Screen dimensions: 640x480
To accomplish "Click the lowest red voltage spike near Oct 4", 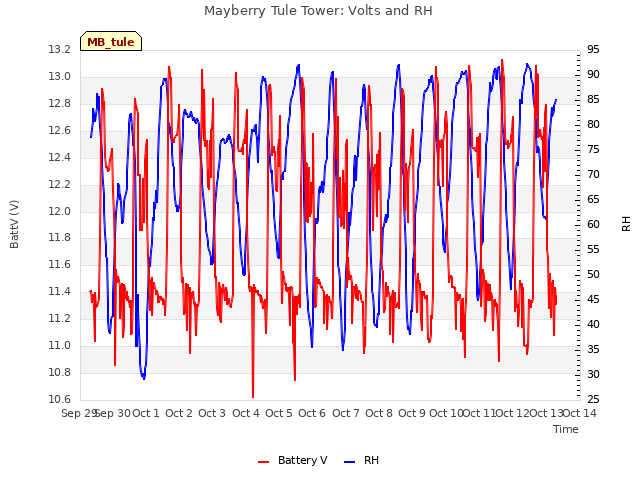I will [x=253, y=395].
